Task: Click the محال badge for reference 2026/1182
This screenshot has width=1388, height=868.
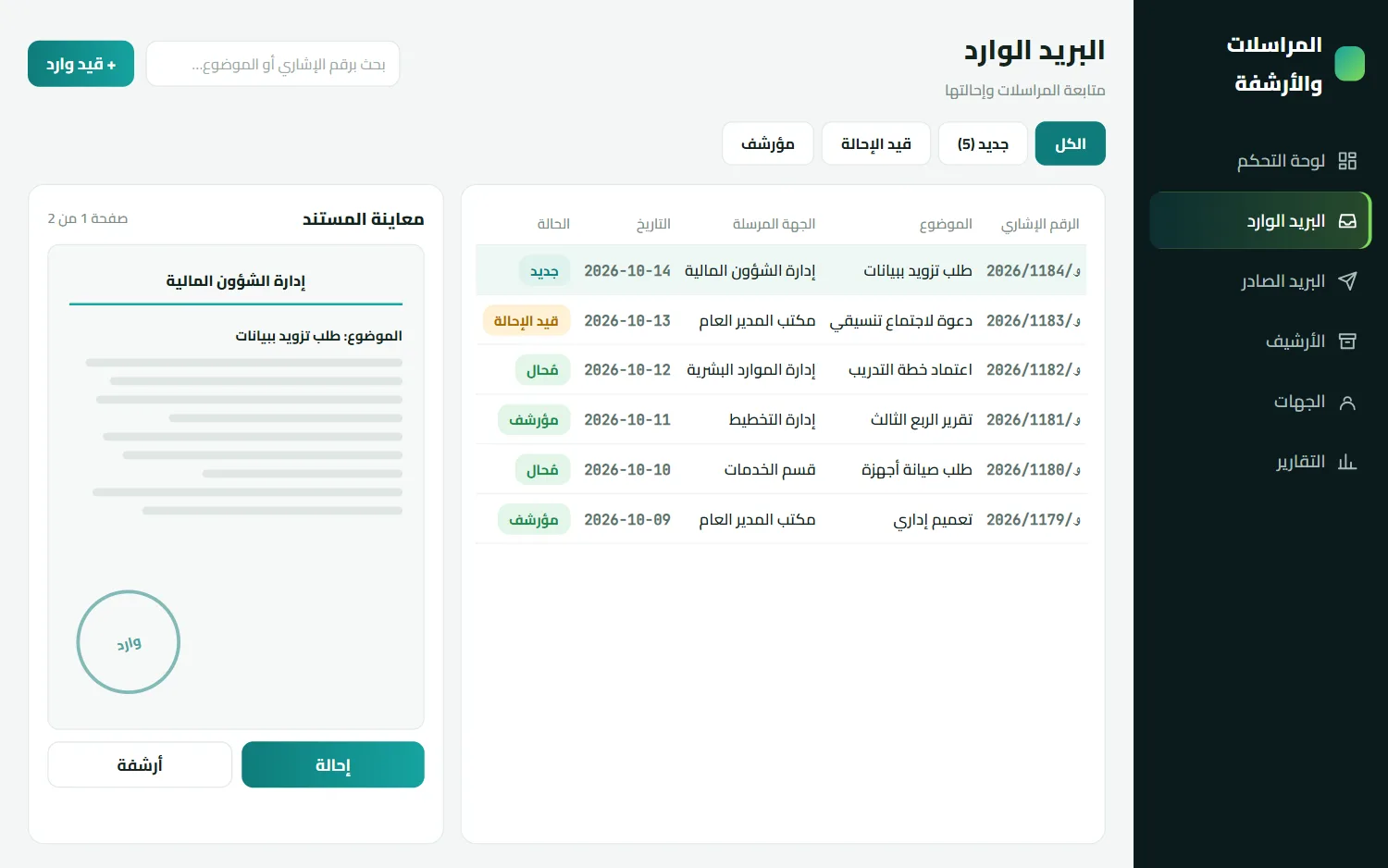Action: tap(542, 370)
